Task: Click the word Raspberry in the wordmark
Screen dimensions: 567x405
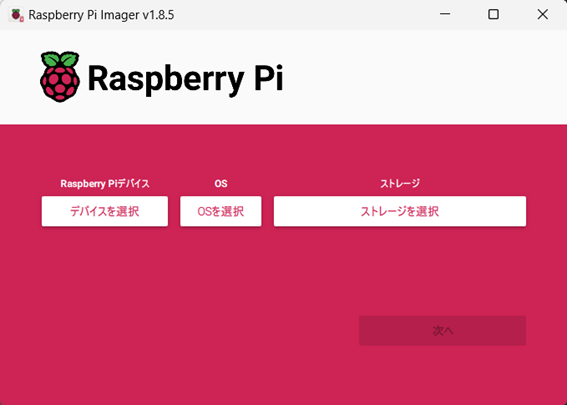Action: (166, 79)
